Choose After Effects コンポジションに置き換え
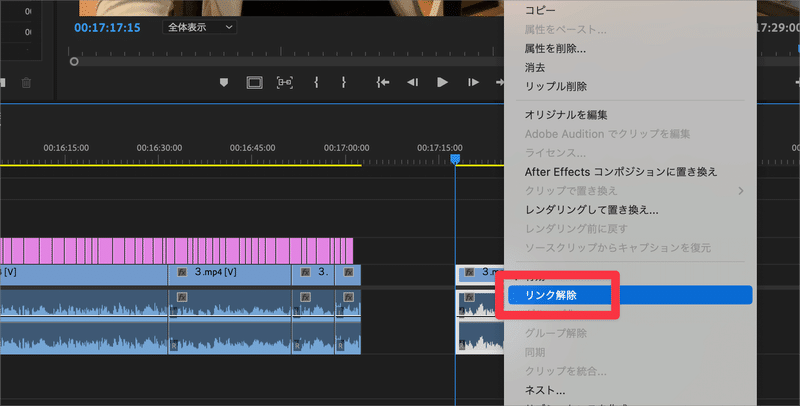Image resolution: width=800 pixels, height=406 pixels. (x=621, y=172)
